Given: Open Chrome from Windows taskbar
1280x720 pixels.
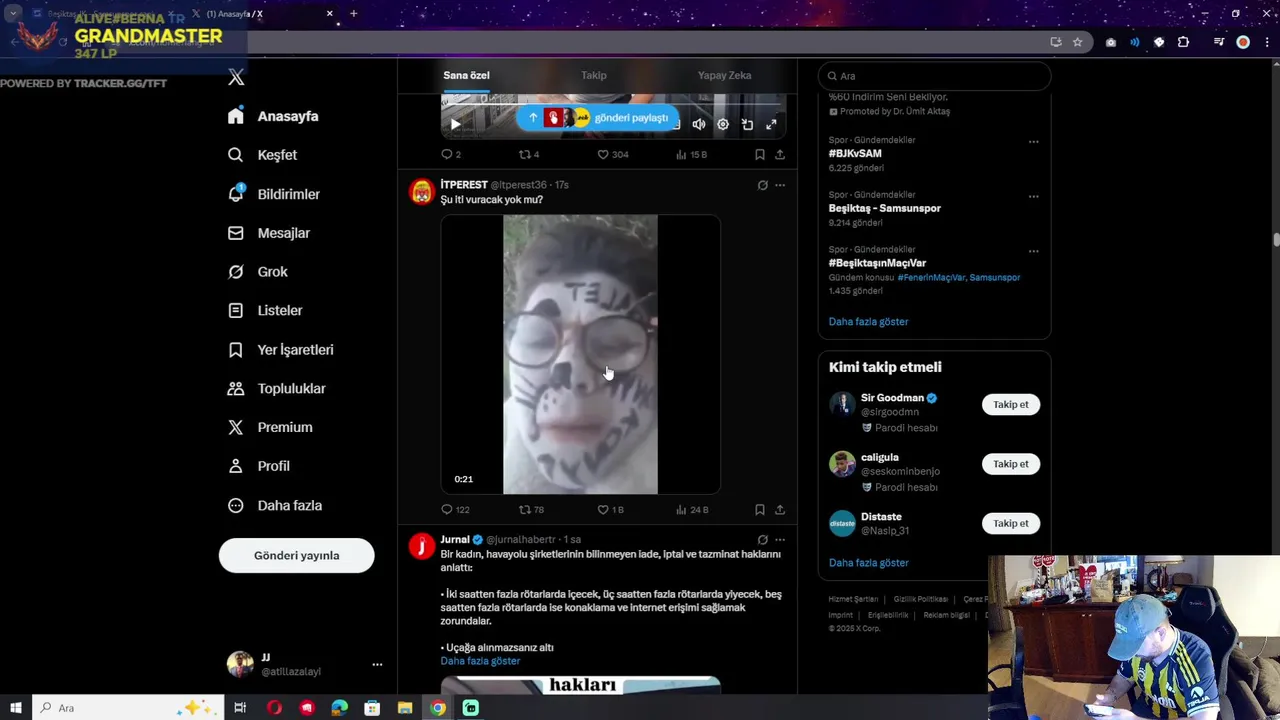Looking at the screenshot, I should click(438, 708).
